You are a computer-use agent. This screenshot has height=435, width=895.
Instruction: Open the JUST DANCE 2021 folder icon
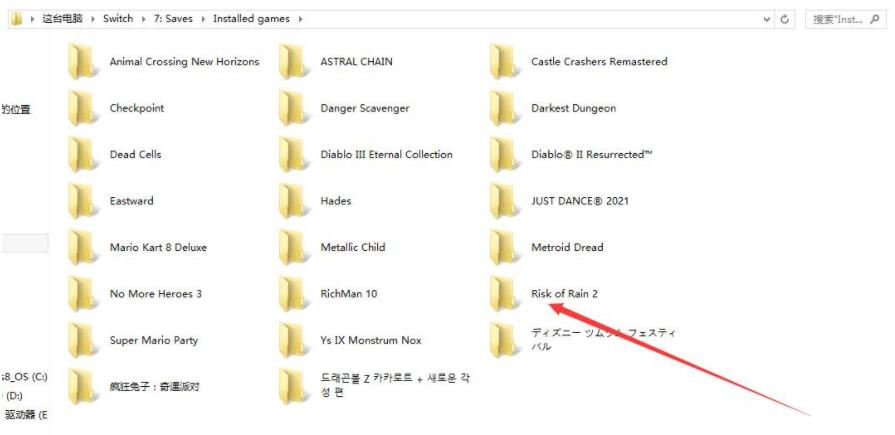(x=505, y=201)
